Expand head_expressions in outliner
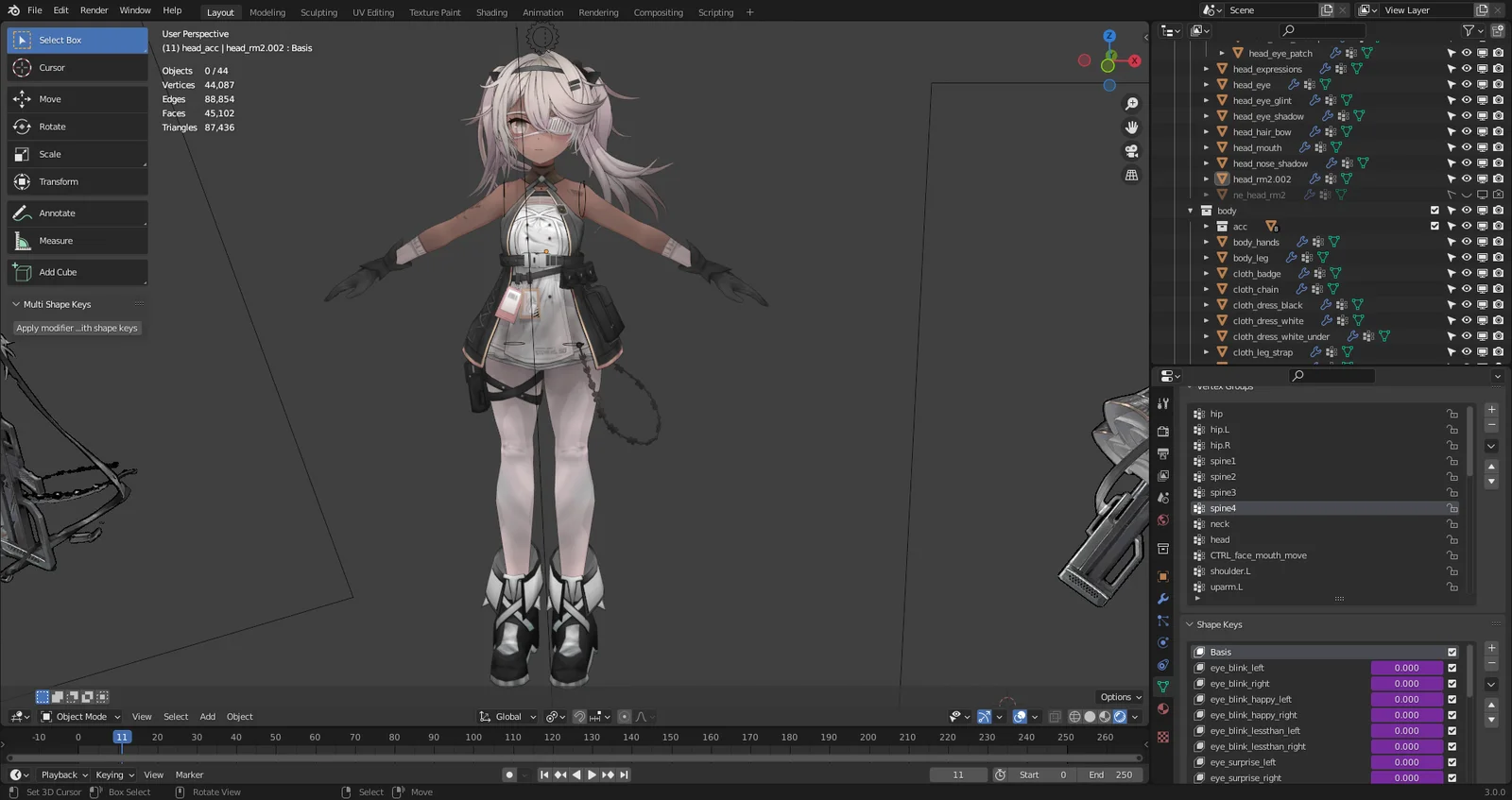This screenshot has height=800, width=1512. (x=1206, y=69)
